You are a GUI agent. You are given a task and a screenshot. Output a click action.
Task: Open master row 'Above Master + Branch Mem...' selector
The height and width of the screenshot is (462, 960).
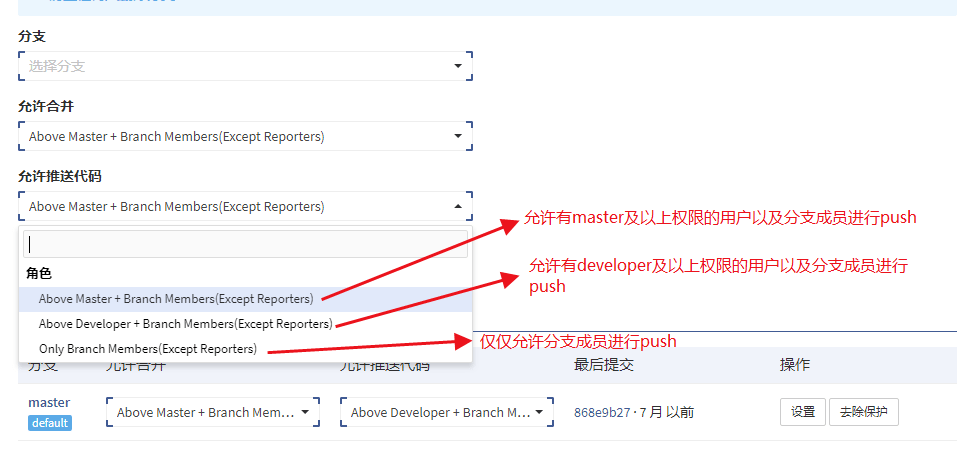(x=205, y=412)
